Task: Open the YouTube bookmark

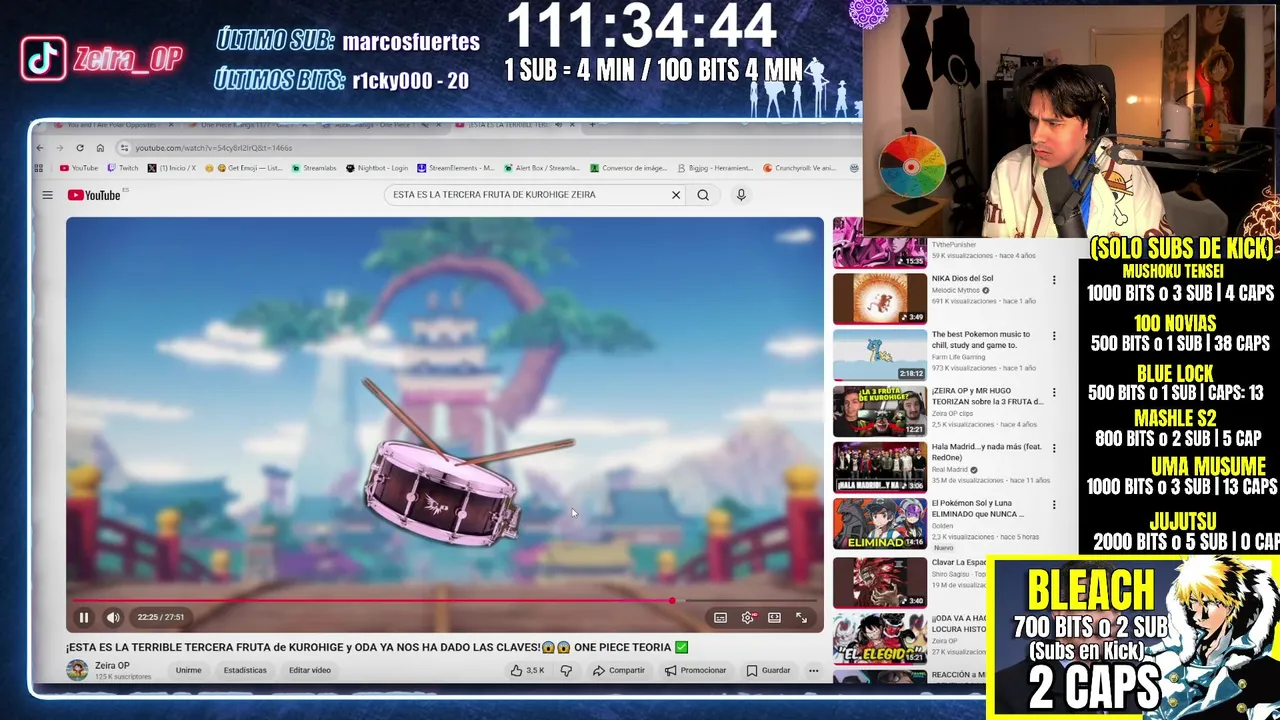Action: (79, 168)
